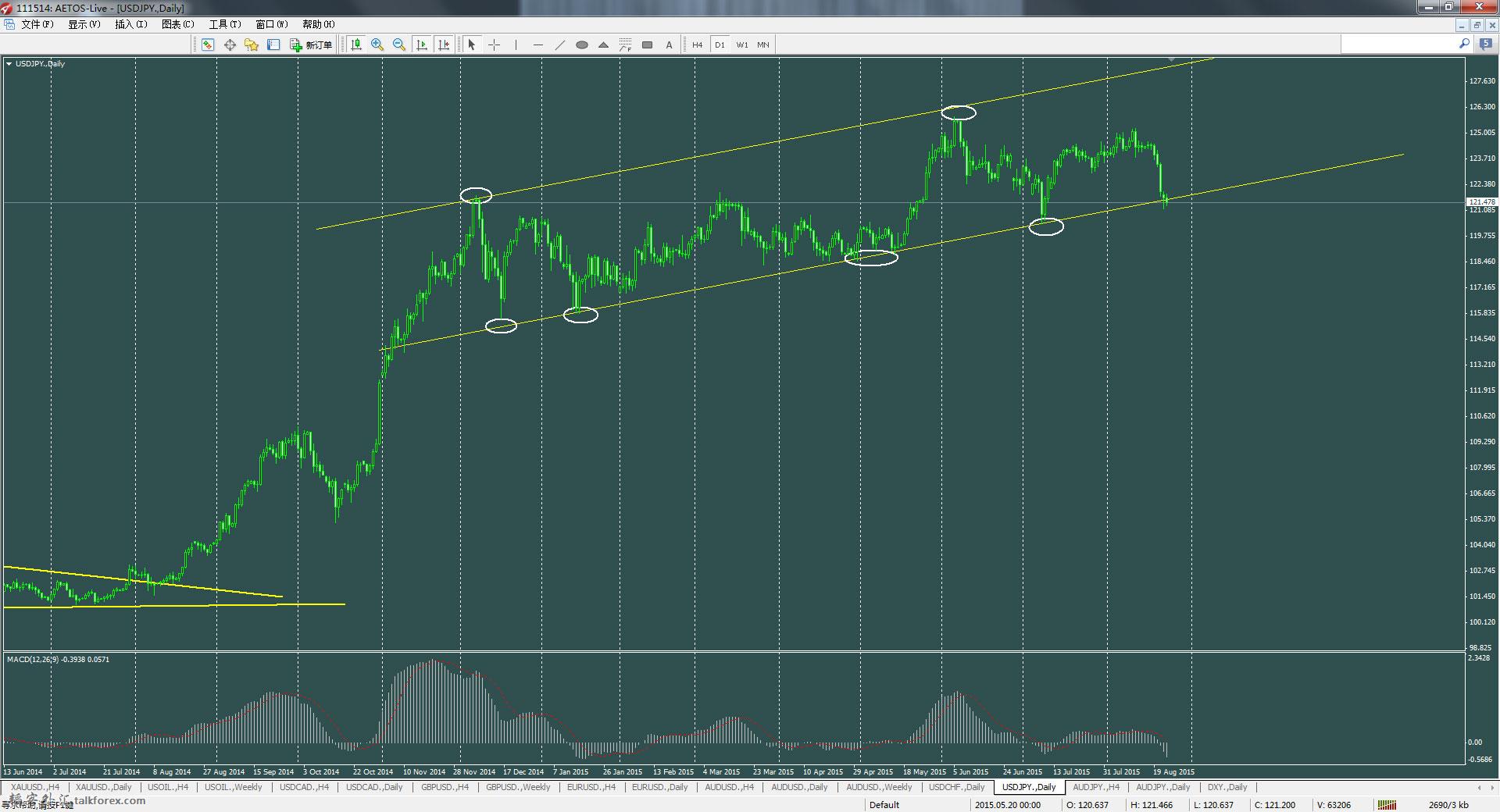Image resolution: width=1500 pixels, height=812 pixels.
Task: Open the chat bubble icon in toolbar
Action: point(1485,45)
